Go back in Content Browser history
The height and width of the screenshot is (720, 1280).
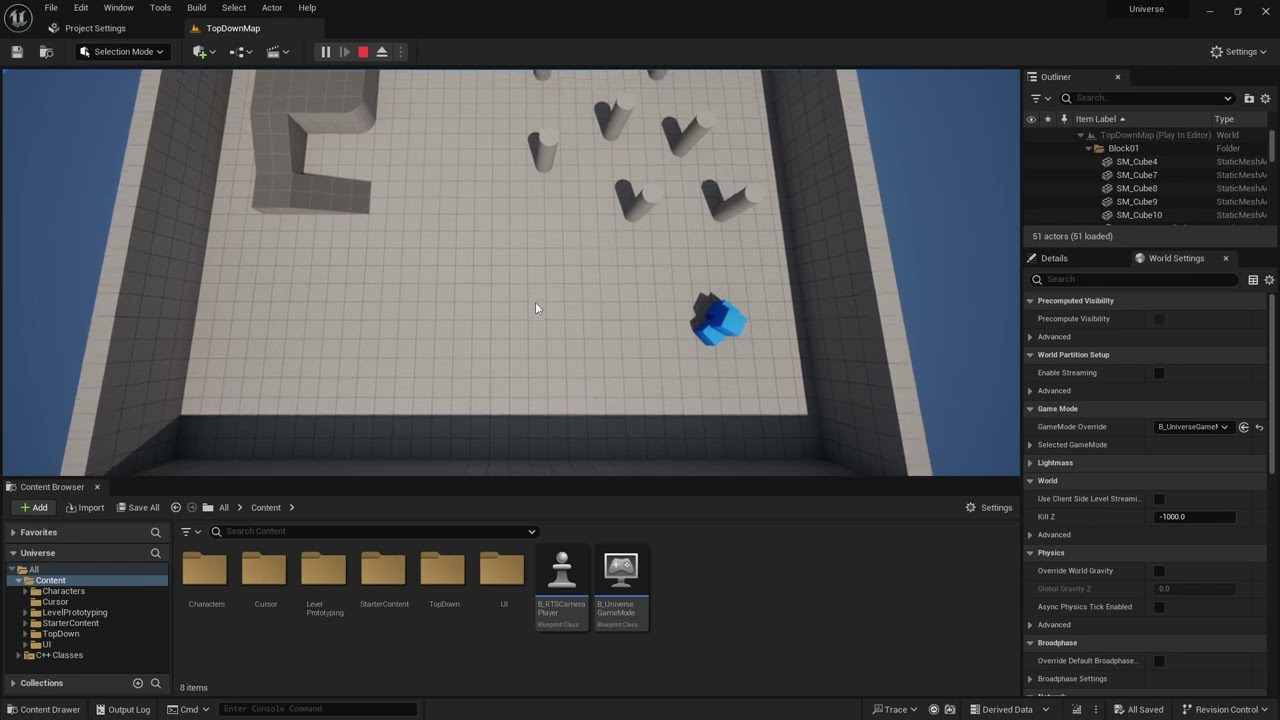click(176, 508)
